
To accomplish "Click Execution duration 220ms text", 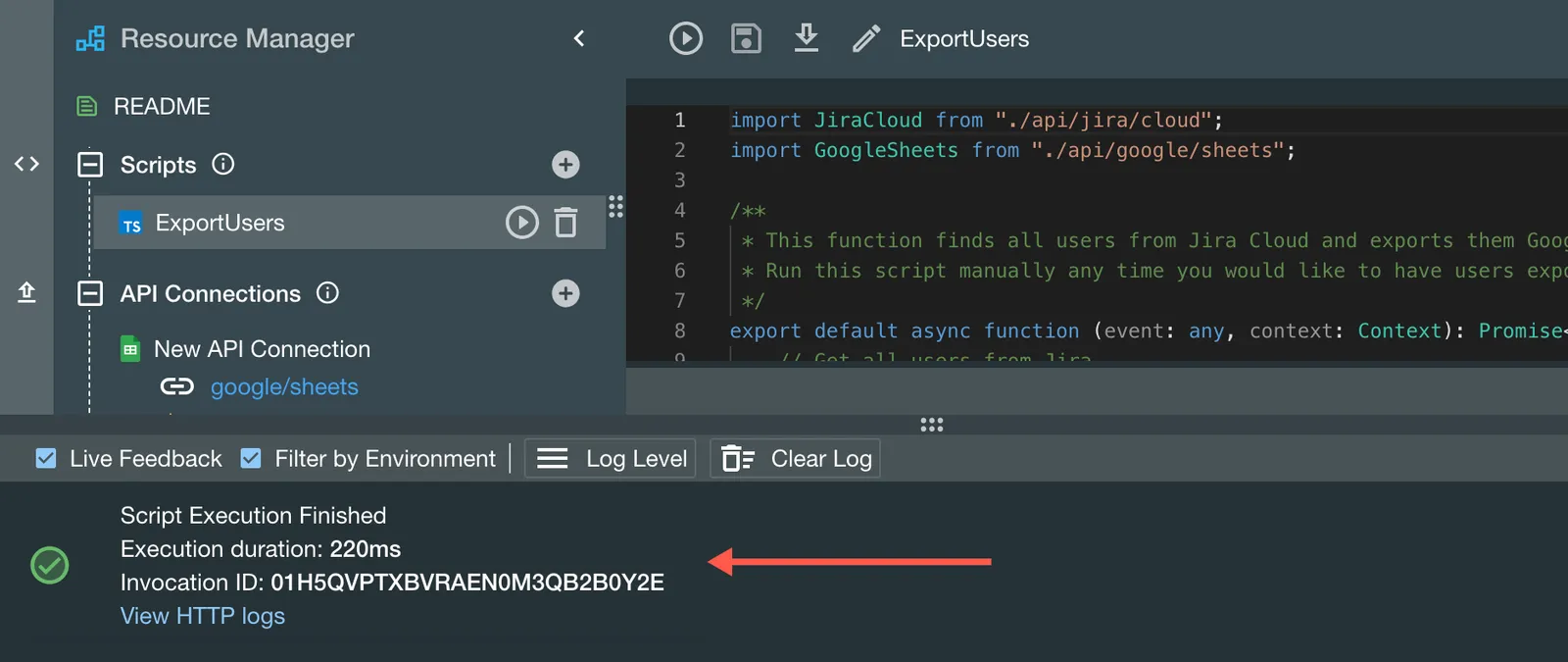I will coord(261,549).
